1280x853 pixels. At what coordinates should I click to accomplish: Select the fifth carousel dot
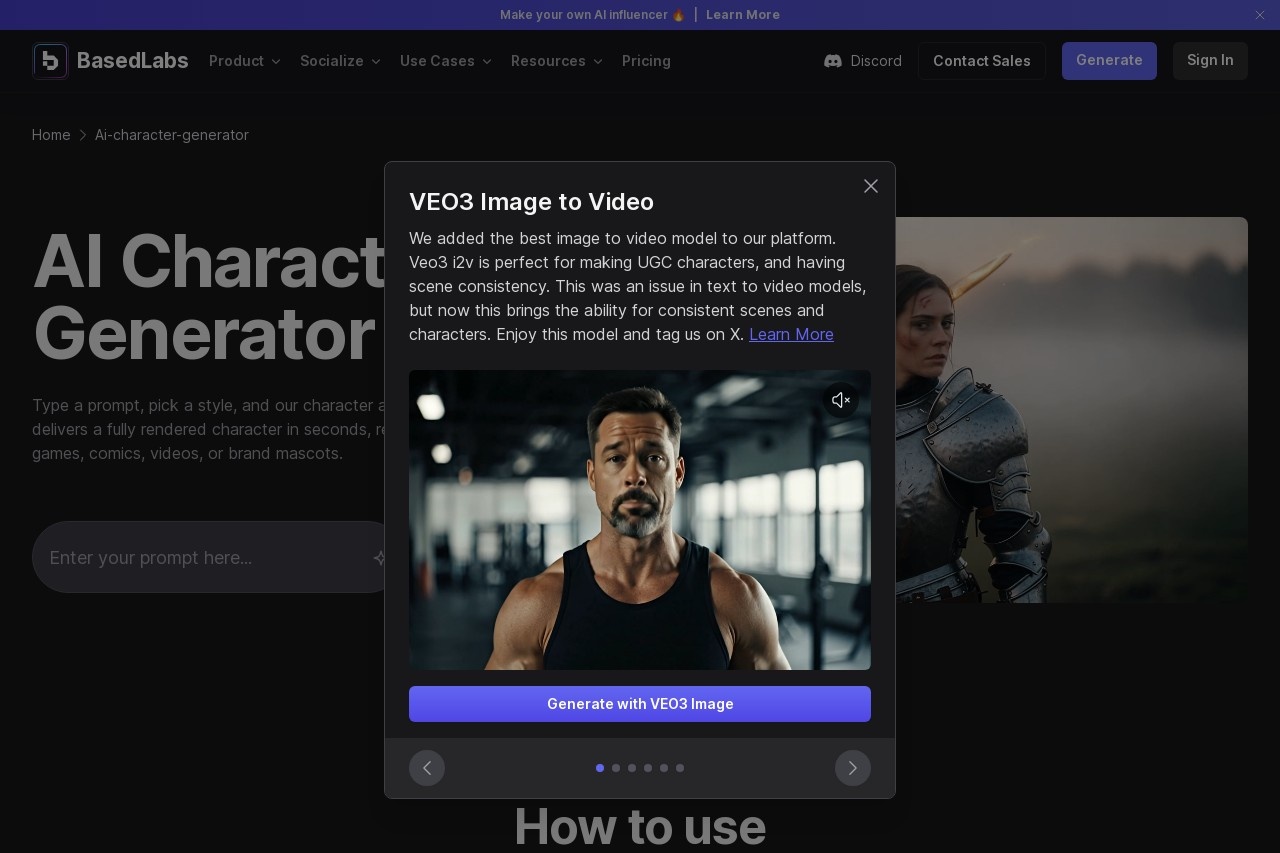pyautogui.click(x=664, y=768)
